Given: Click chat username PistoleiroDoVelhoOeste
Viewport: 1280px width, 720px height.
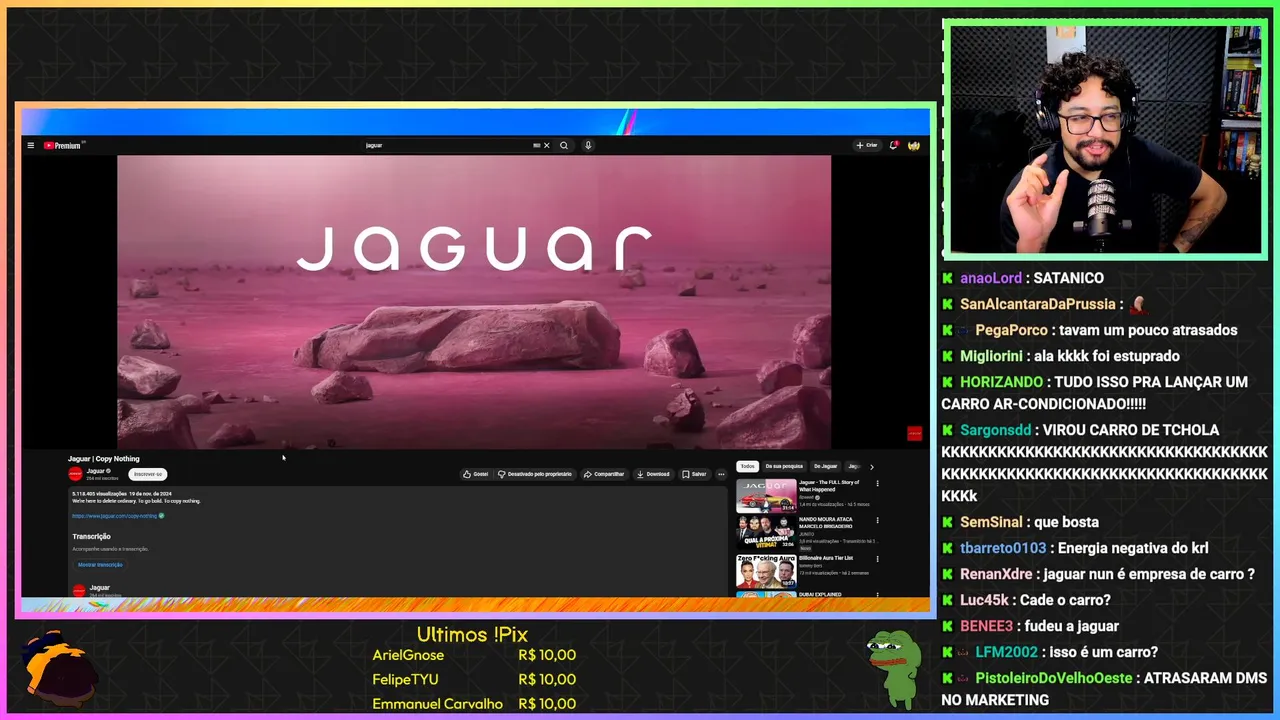Looking at the screenshot, I should click(1054, 678).
